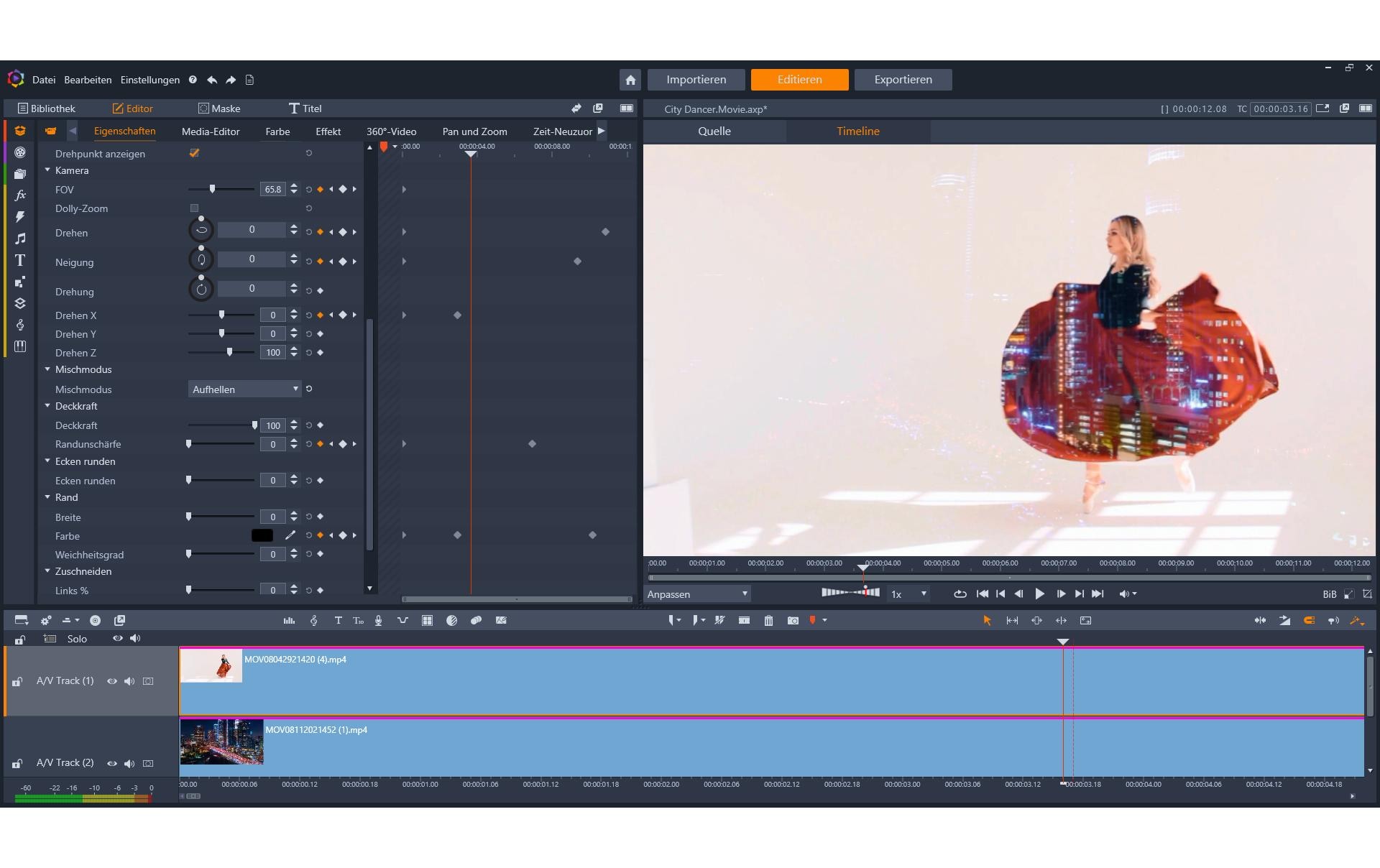Screen dimensions: 1380x868
Task: Open the Bearbeiten menu
Action: [88, 80]
